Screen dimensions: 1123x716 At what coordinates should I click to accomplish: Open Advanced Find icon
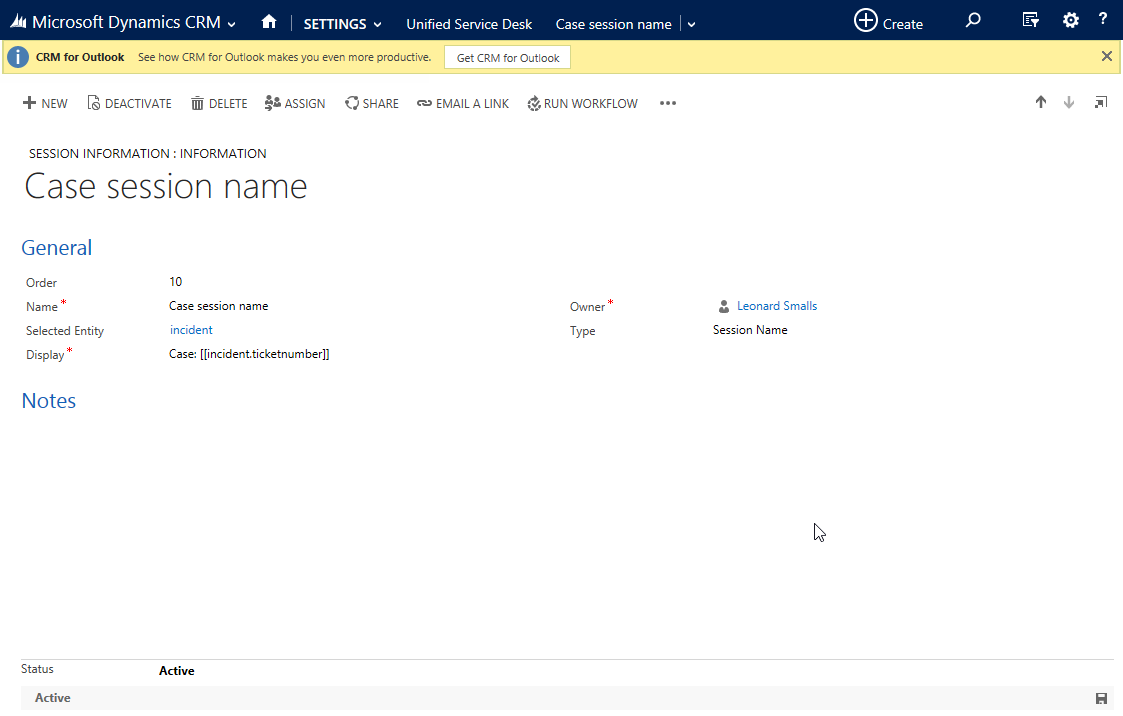tap(1031, 20)
